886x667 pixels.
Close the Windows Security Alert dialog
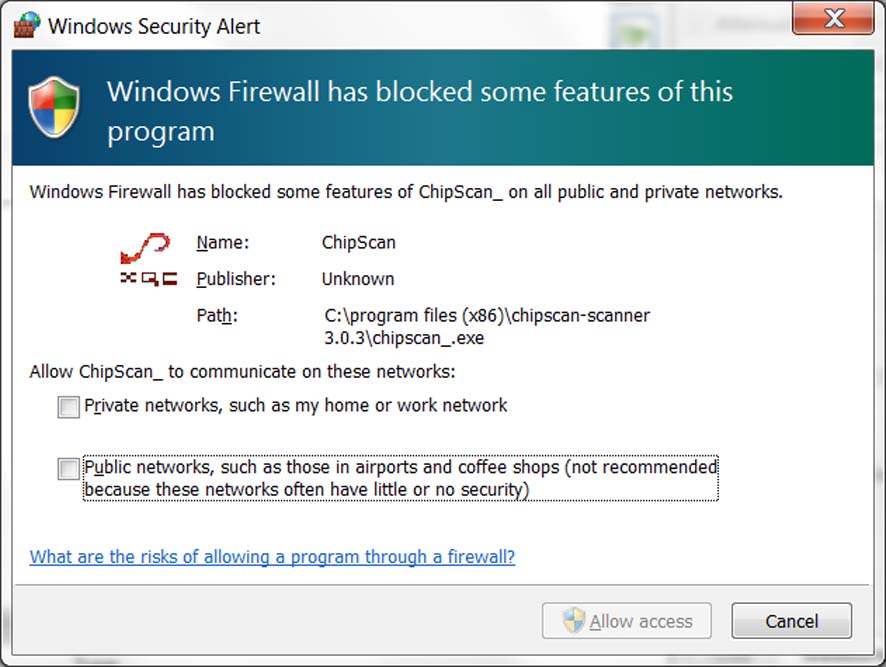833,18
